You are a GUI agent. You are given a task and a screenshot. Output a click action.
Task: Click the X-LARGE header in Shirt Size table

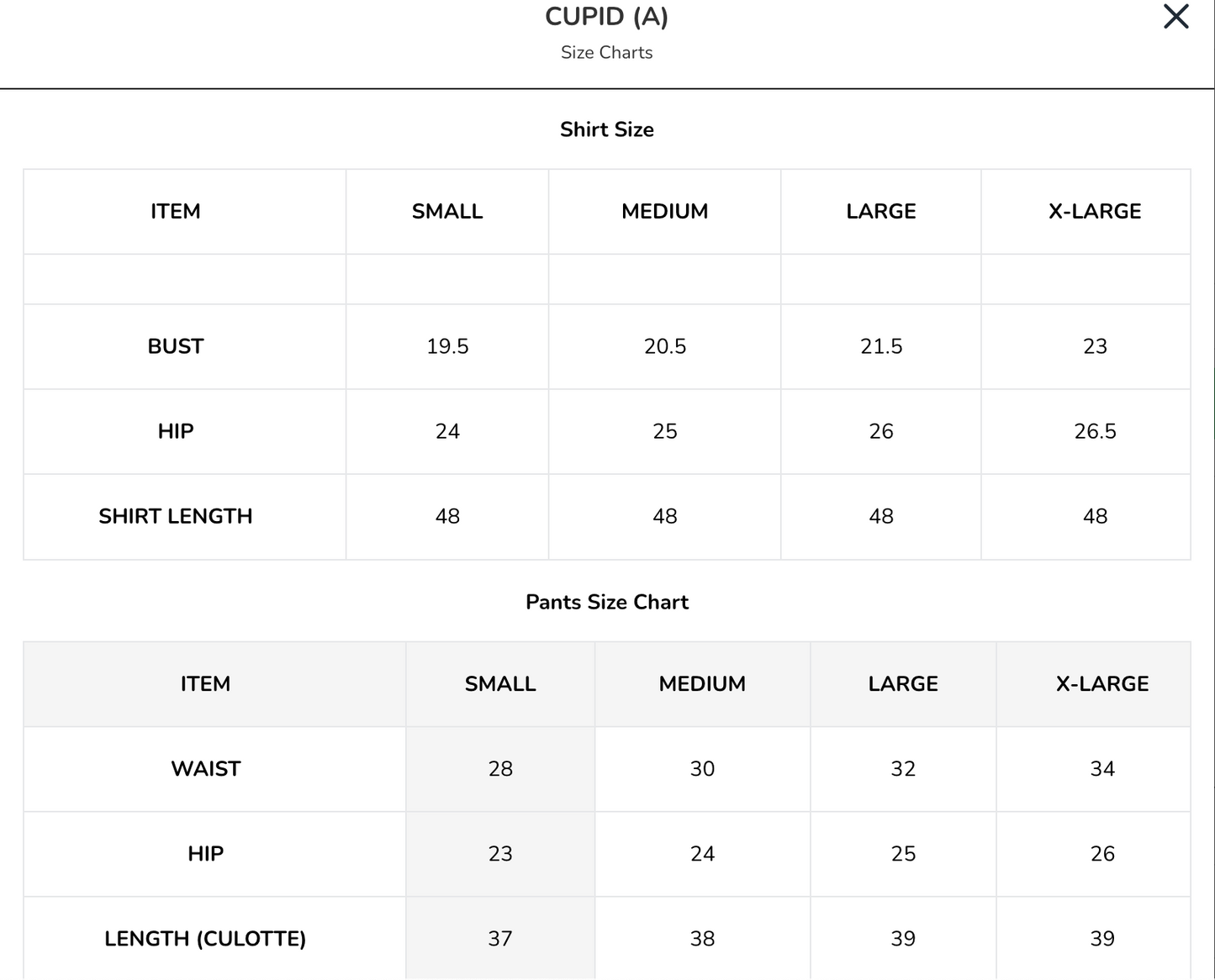[x=1095, y=211]
